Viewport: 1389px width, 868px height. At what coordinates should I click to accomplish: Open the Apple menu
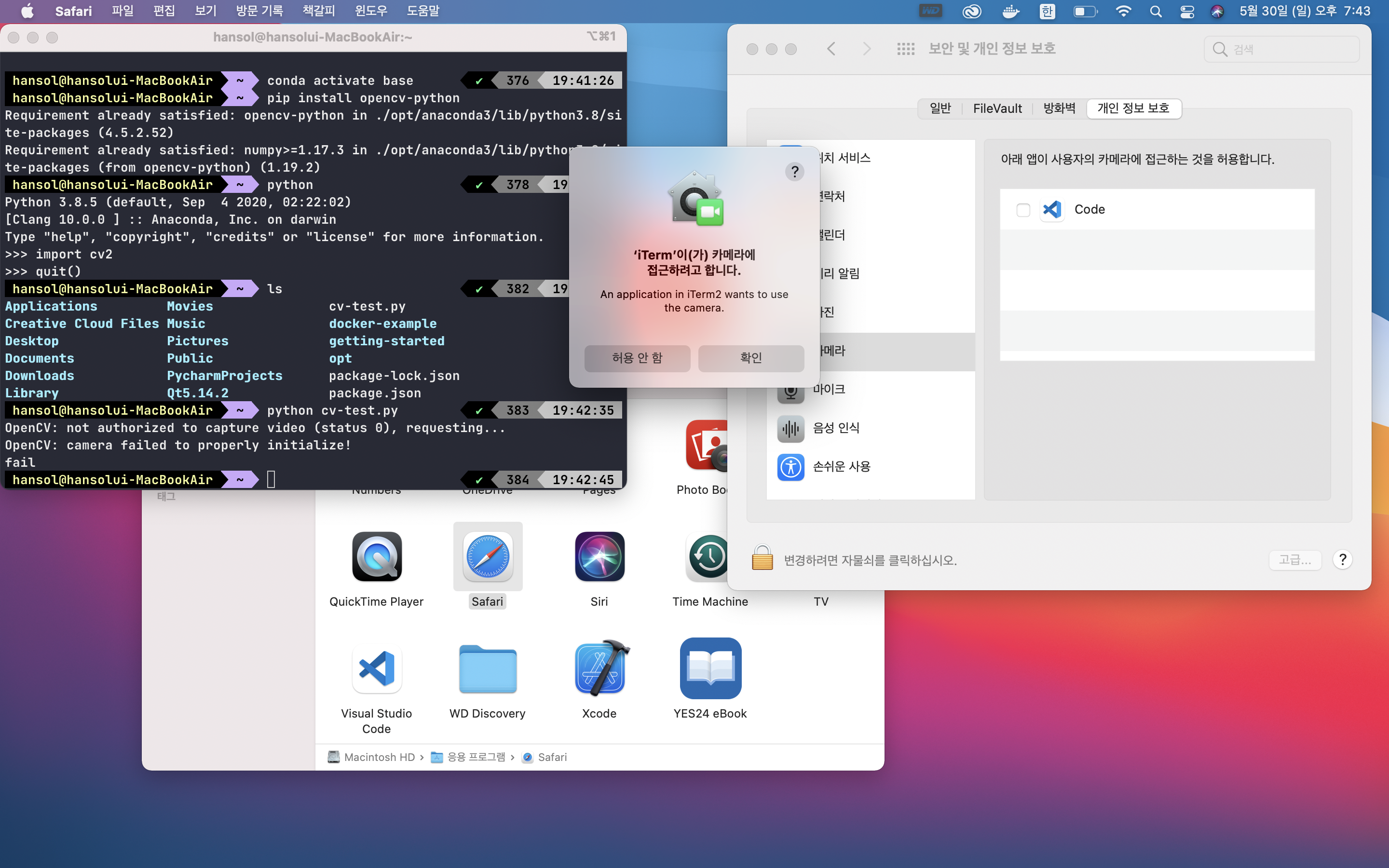(x=27, y=11)
